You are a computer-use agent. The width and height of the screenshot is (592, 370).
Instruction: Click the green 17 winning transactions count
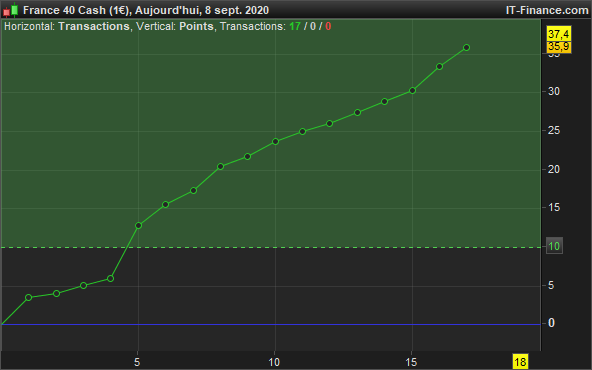[x=295, y=26]
